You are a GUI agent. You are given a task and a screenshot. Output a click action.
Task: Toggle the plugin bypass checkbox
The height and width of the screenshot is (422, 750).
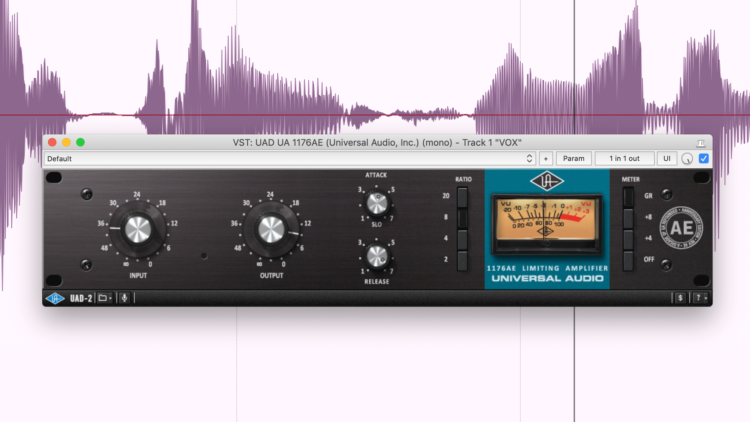[704, 158]
